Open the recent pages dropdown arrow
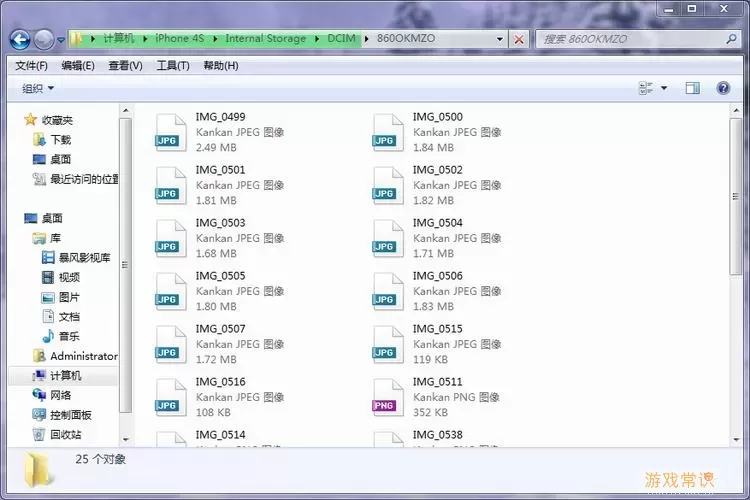This screenshot has width=750, height=500. coord(61,40)
